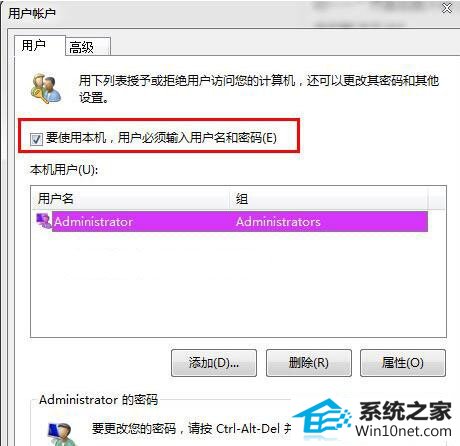This screenshot has height=446, width=460.
Task: Click the Win10net.com watermark text
Action: (403, 431)
